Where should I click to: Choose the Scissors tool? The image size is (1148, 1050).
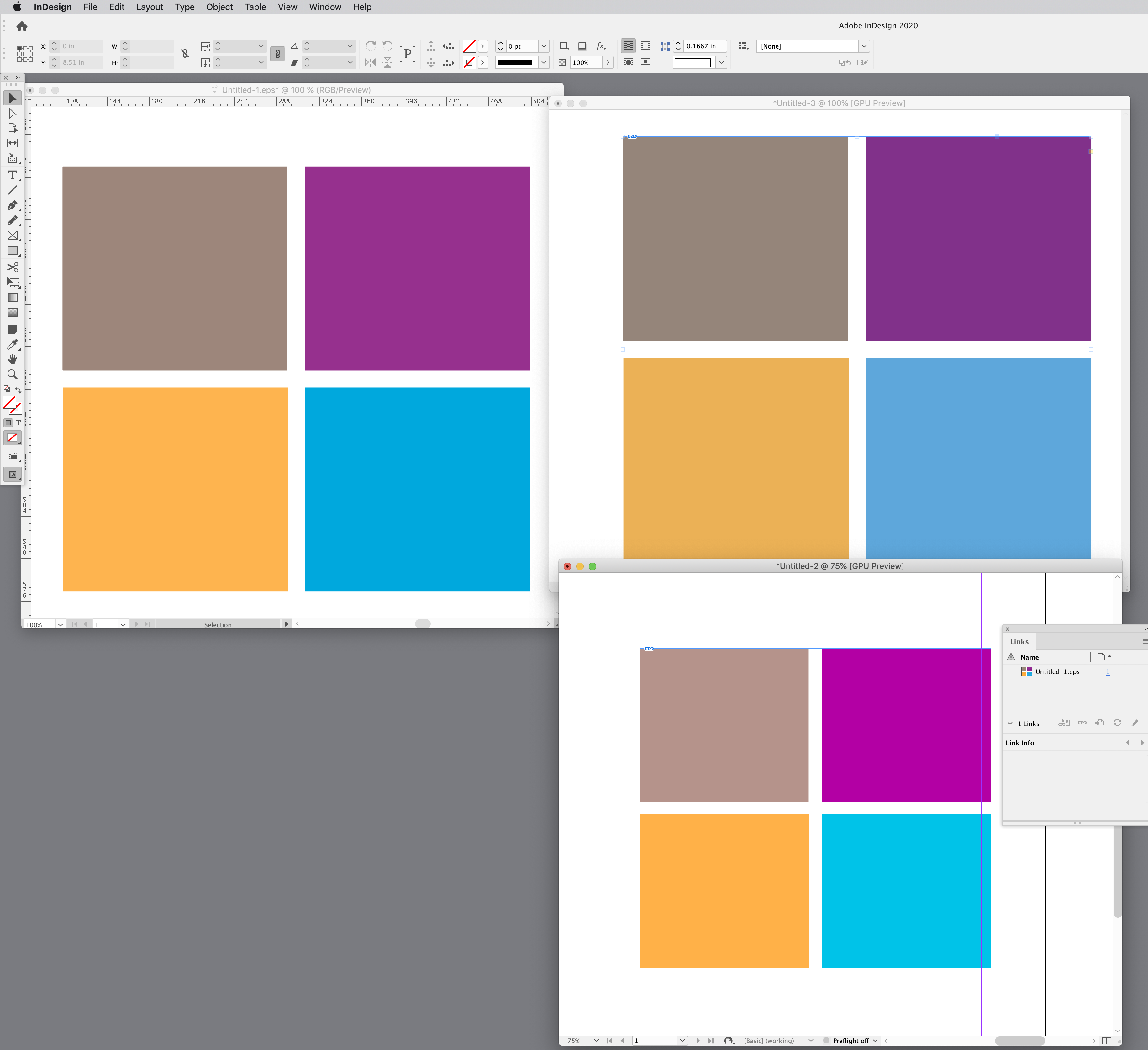pos(13,267)
